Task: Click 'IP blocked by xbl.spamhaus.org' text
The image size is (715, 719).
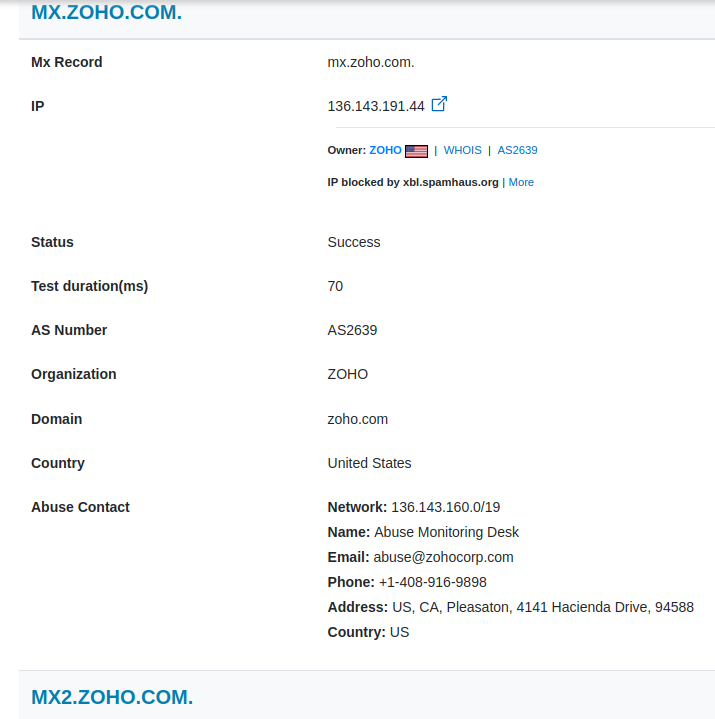Action: tap(413, 183)
